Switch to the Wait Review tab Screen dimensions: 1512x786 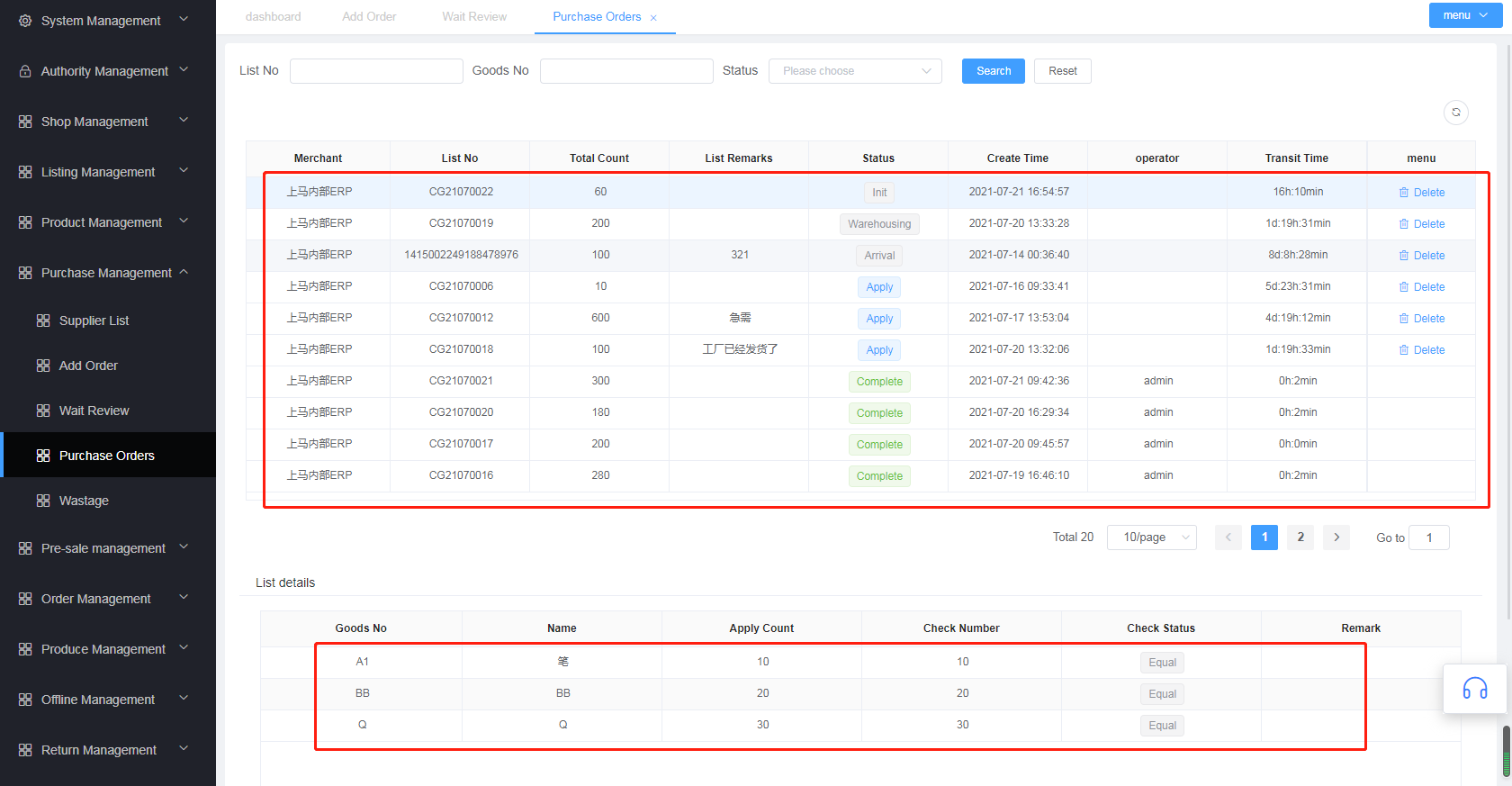point(474,17)
